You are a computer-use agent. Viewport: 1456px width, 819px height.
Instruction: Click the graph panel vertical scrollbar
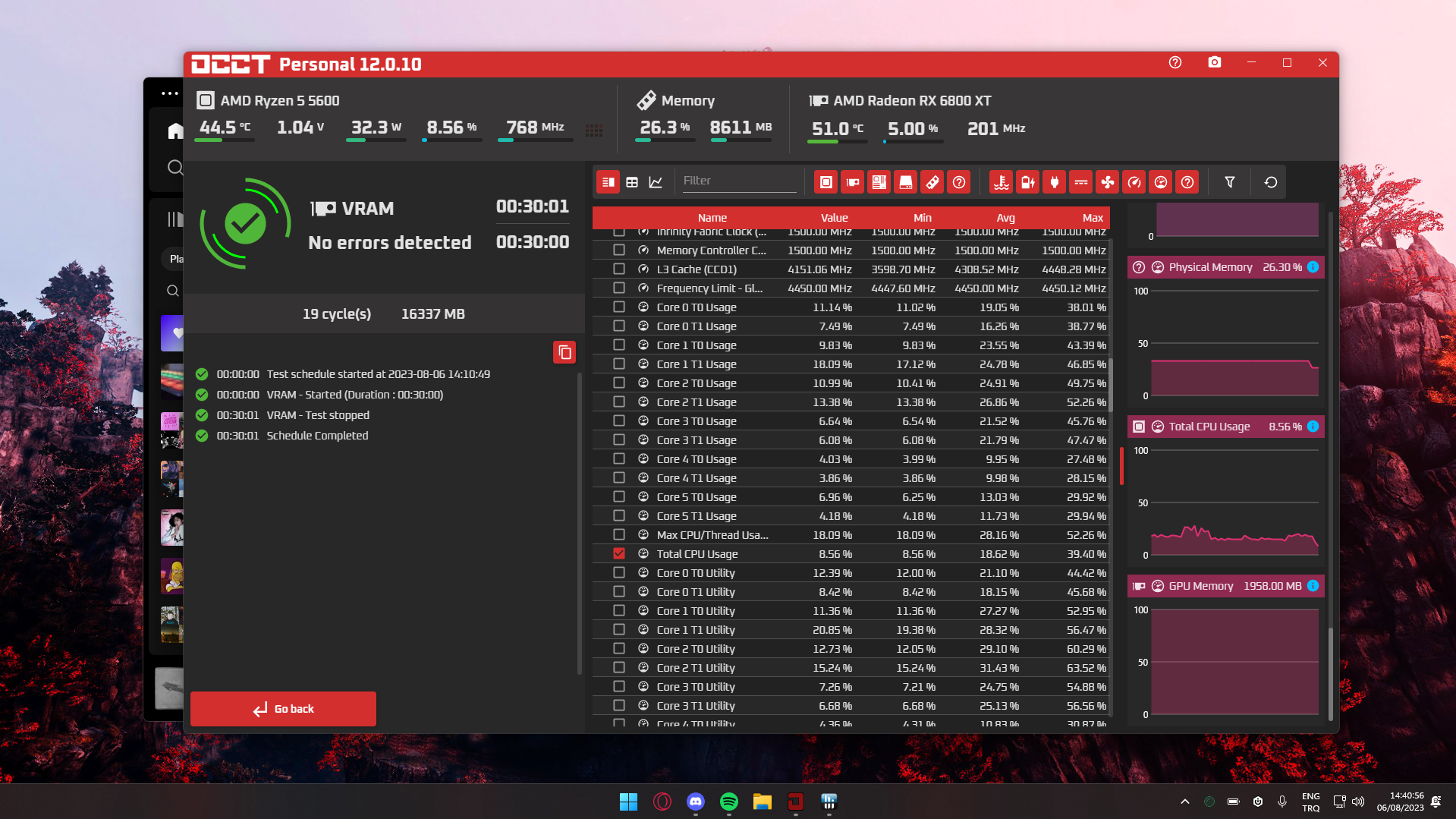pos(1330,673)
